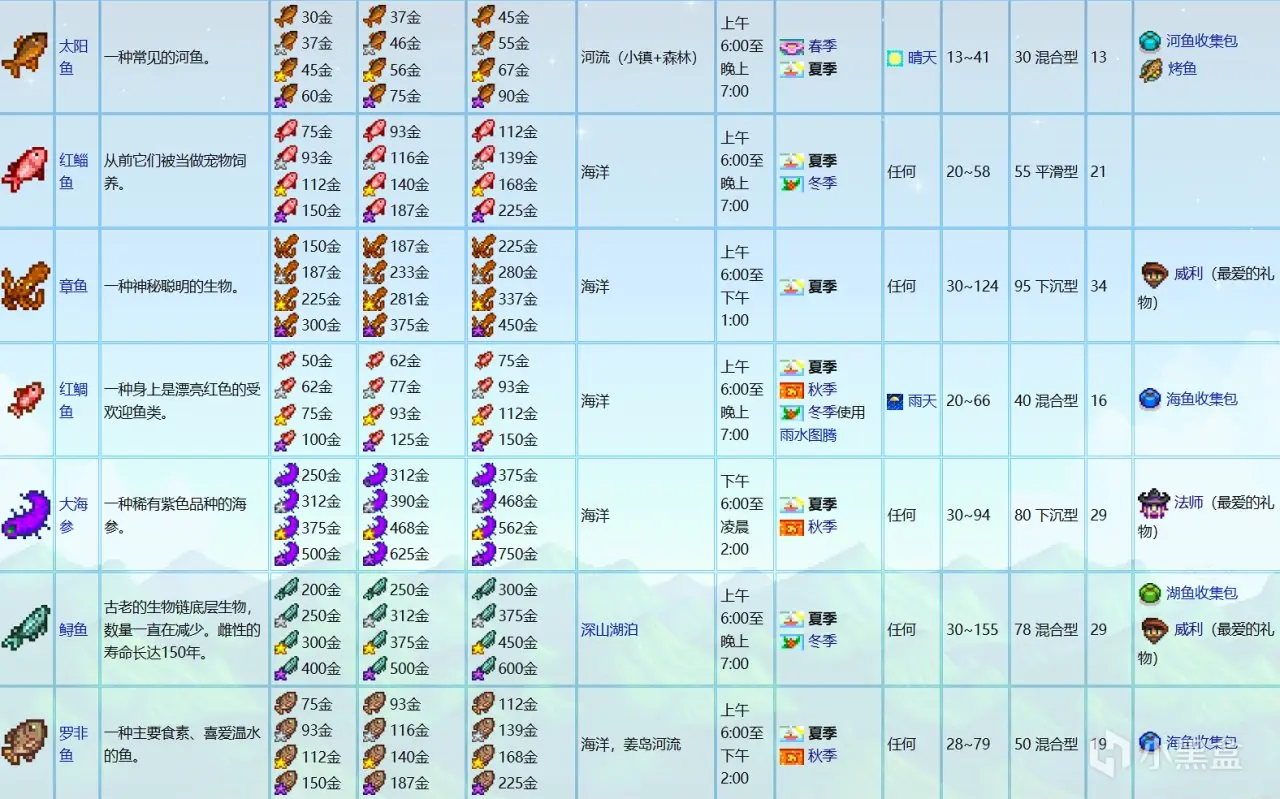This screenshot has width=1280, height=799.
Task: Select the size range 28~79
Action: pyautogui.click(x=968, y=744)
